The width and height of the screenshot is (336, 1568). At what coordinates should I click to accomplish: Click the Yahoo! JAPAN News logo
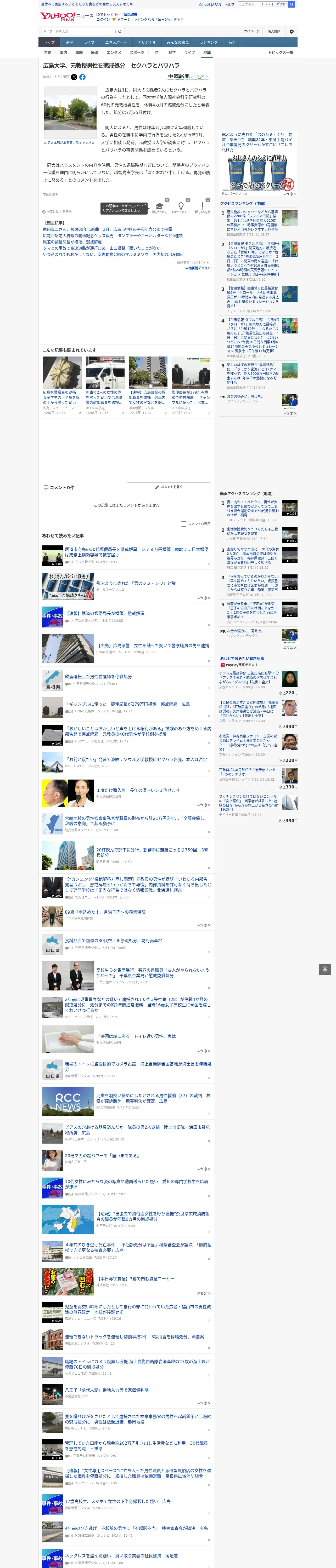(x=66, y=16)
